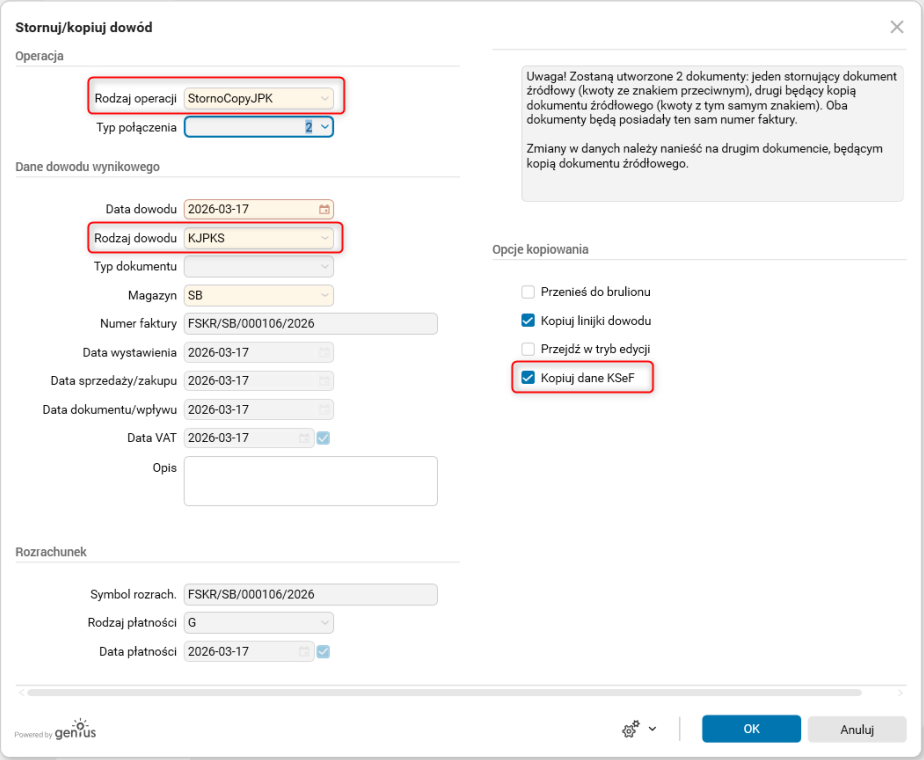Open calendar icon for Data sprzedaży/zakupu
This screenshot has height=760, width=924.
pos(324,381)
